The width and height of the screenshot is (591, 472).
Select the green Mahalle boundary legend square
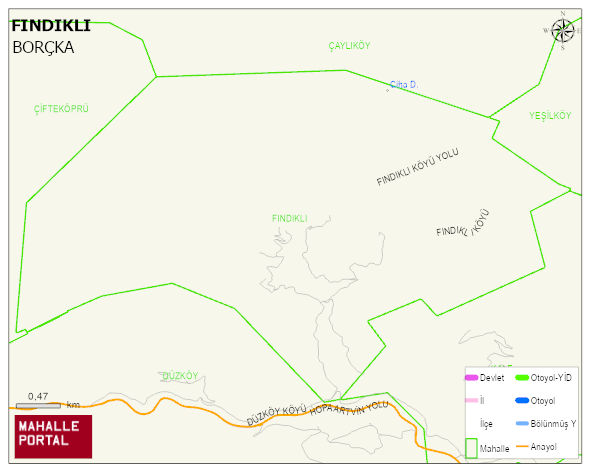(x=471, y=448)
